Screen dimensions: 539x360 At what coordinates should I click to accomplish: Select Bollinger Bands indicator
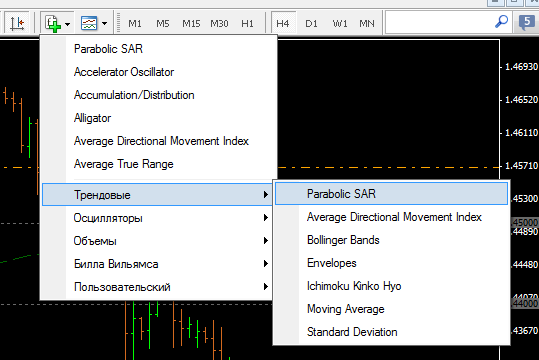tap(392, 240)
